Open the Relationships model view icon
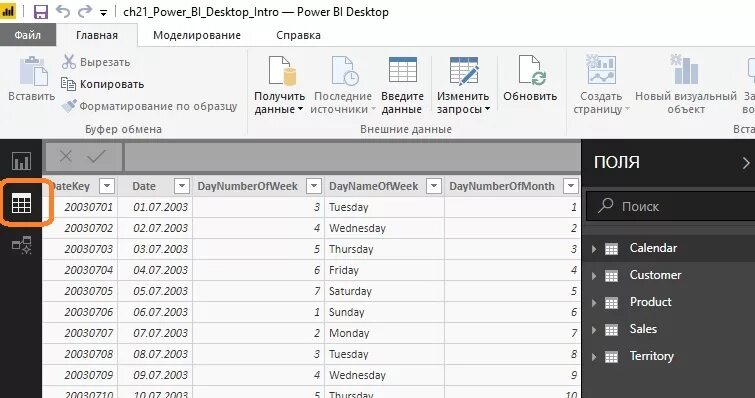Viewport: 755px width, 398px height. [x=21, y=245]
